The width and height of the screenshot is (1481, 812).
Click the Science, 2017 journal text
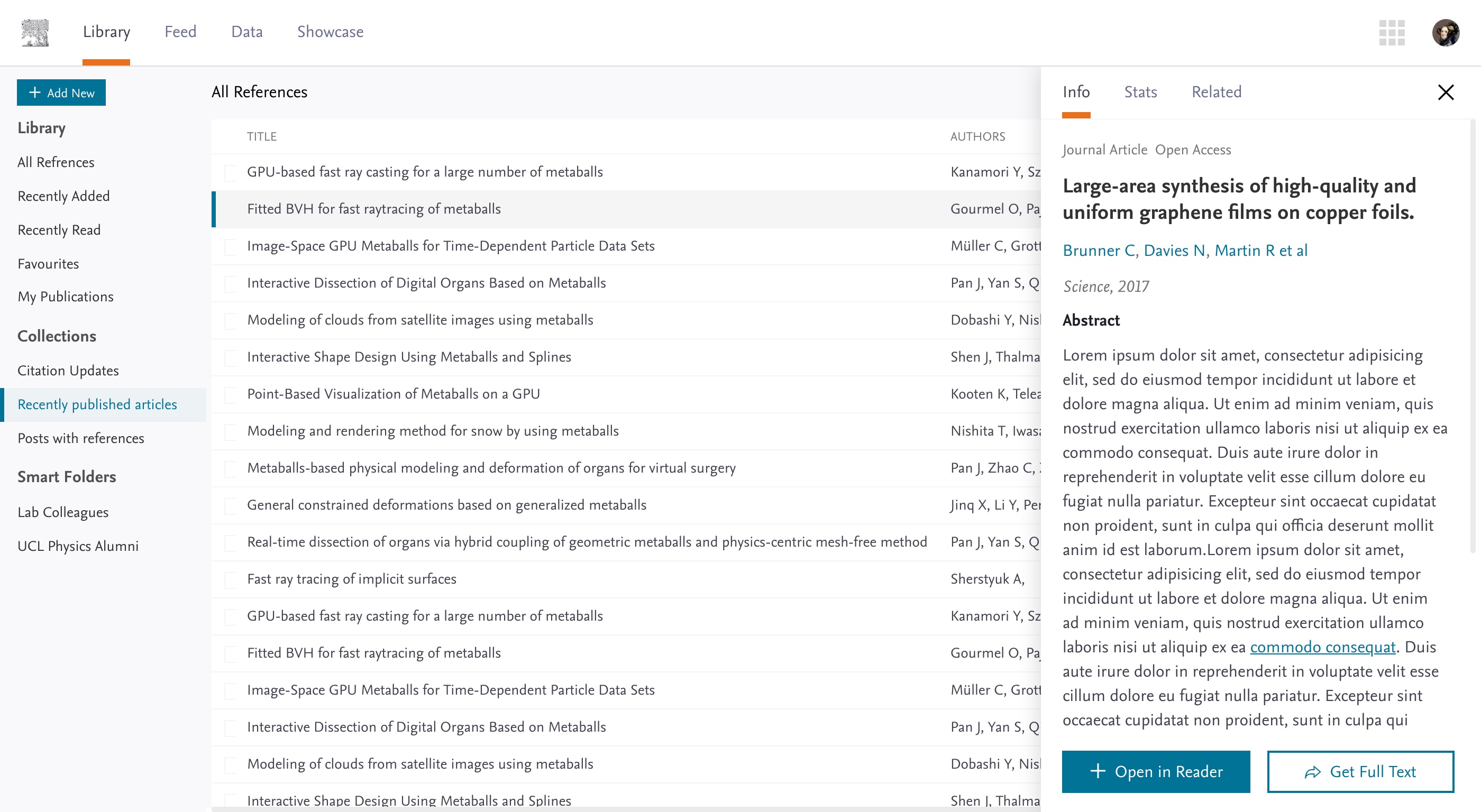pos(1105,286)
